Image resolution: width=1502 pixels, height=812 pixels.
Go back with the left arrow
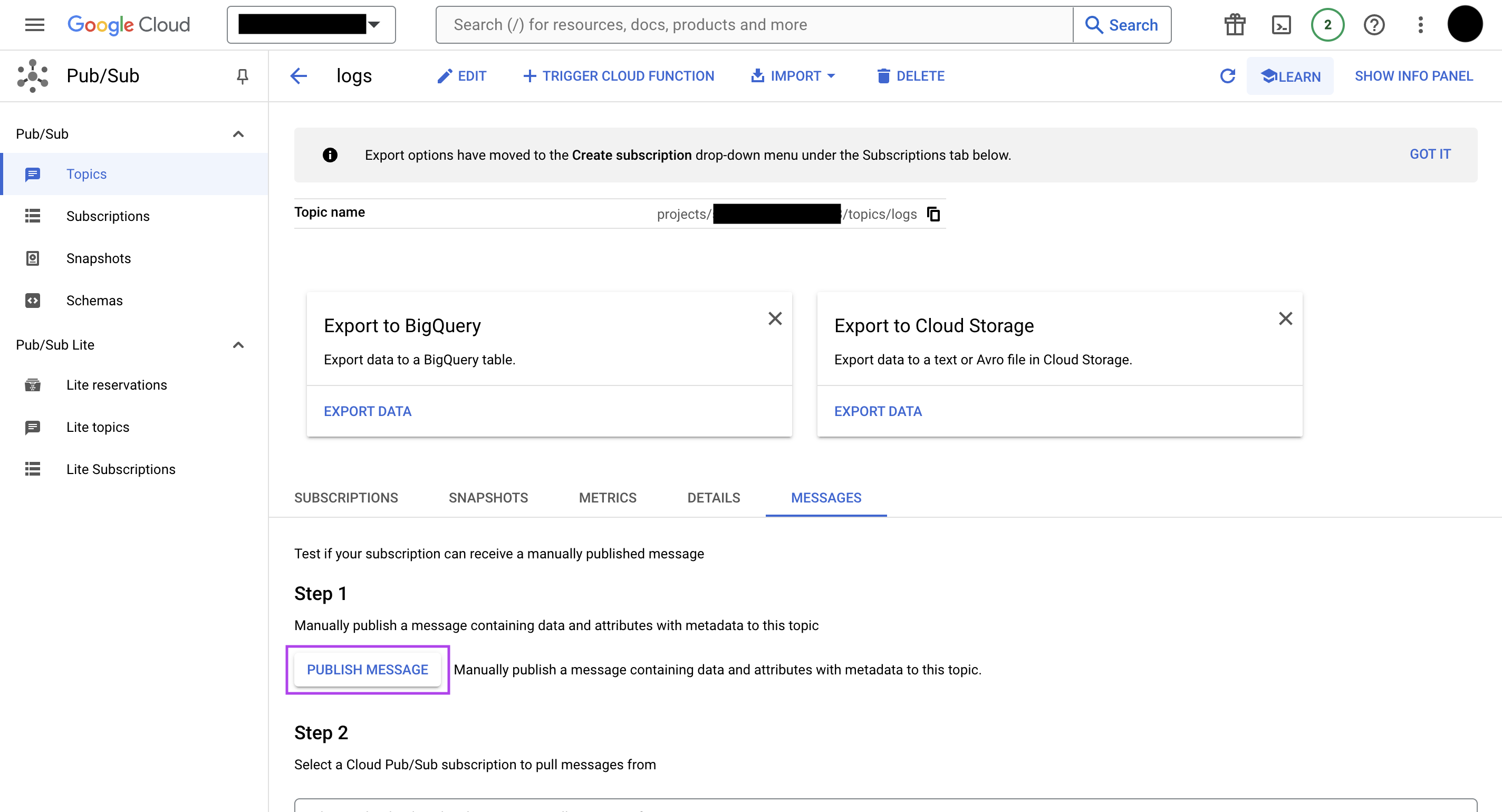(299, 76)
